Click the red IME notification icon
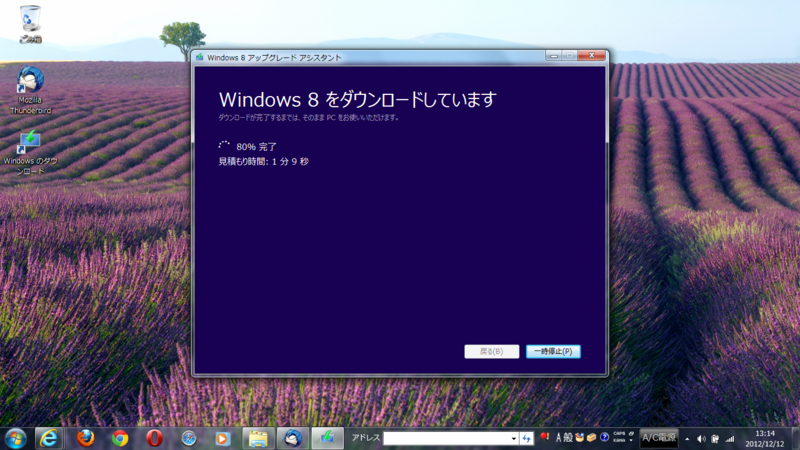800x450 pixels. [544, 437]
